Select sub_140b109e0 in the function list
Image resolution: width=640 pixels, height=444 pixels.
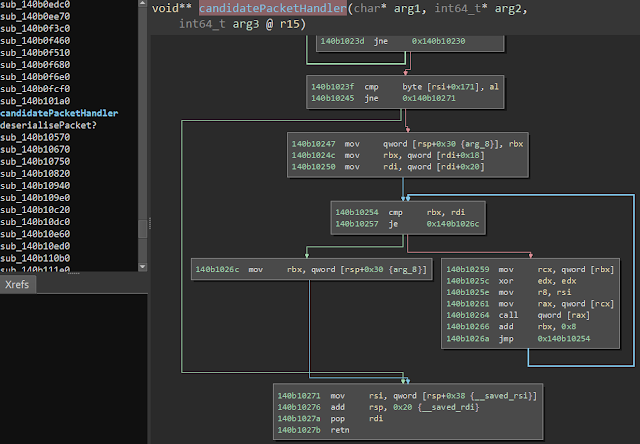point(35,198)
